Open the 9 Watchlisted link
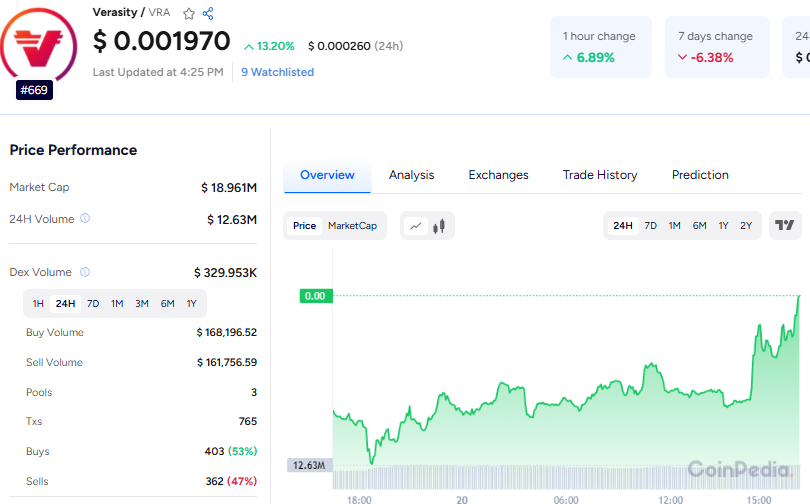Image resolution: width=810 pixels, height=504 pixels. (x=277, y=72)
